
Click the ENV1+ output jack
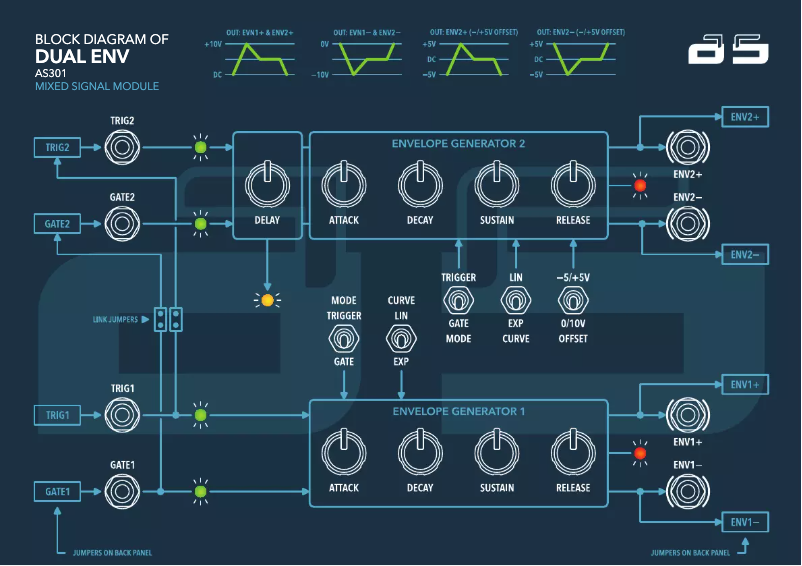tap(685, 414)
